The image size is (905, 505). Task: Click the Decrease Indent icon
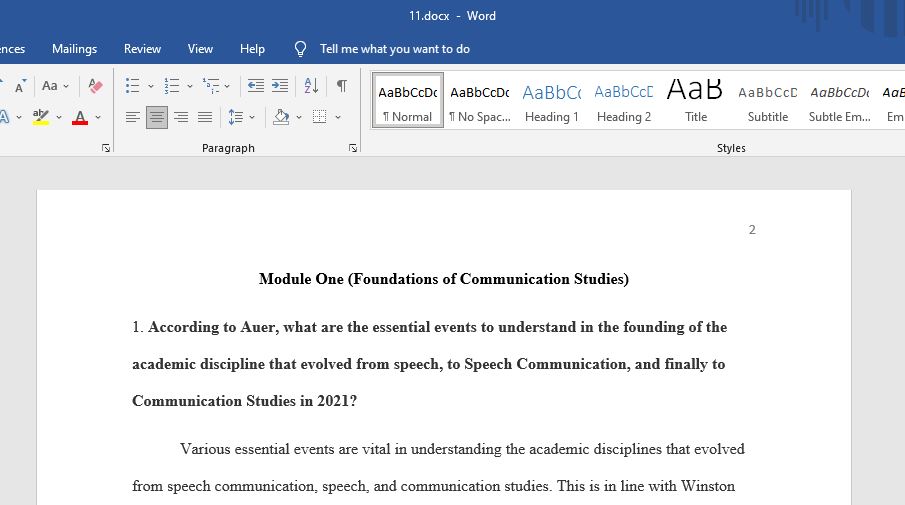(256, 86)
